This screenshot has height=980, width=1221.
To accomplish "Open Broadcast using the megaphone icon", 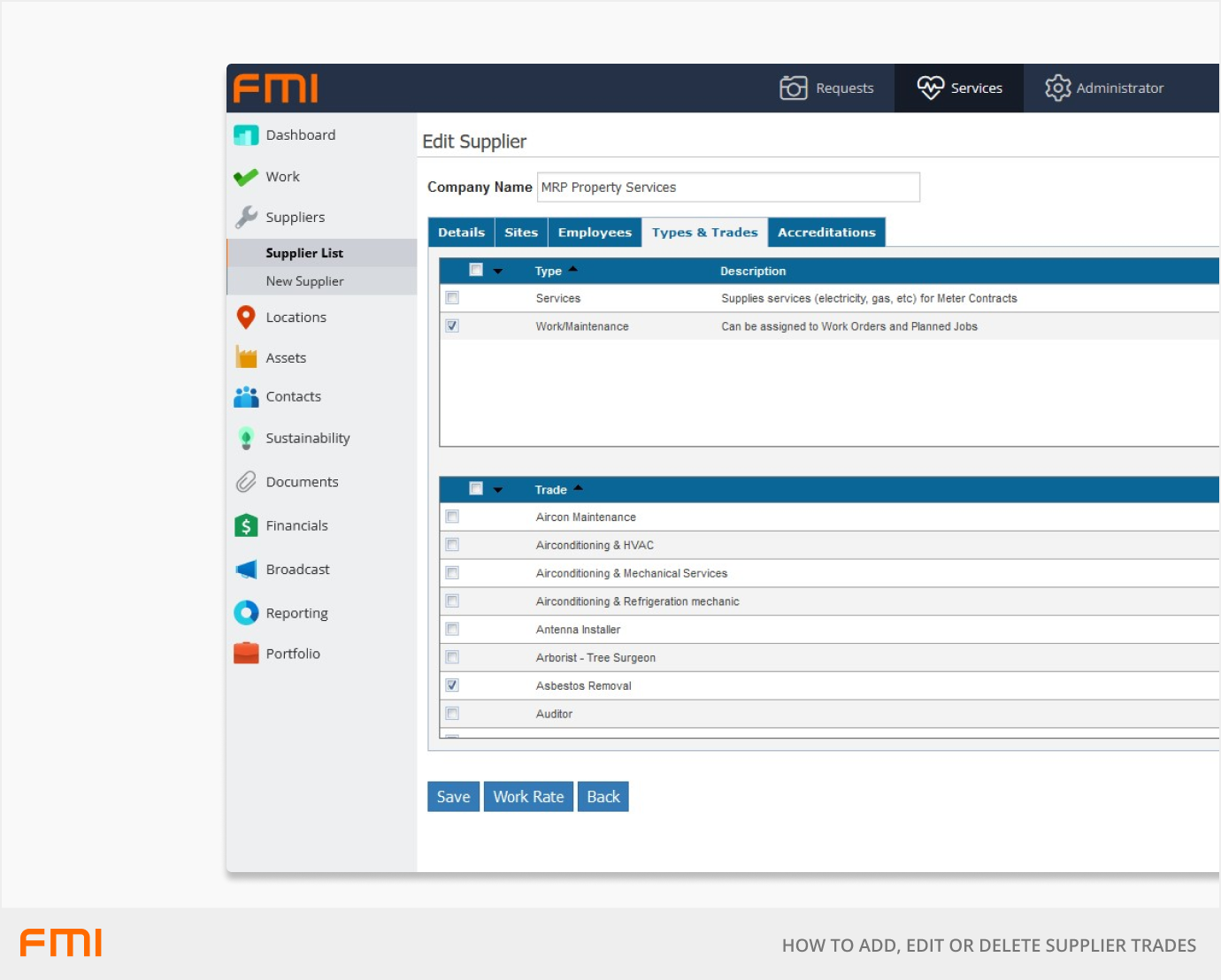I will (246, 570).
